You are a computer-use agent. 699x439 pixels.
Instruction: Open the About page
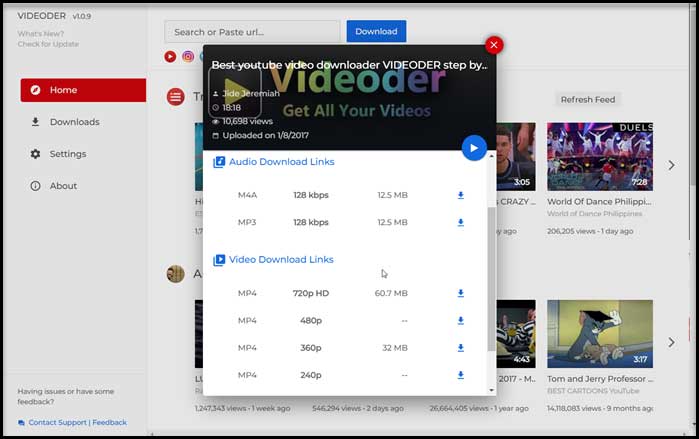click(x=63, y=186)
